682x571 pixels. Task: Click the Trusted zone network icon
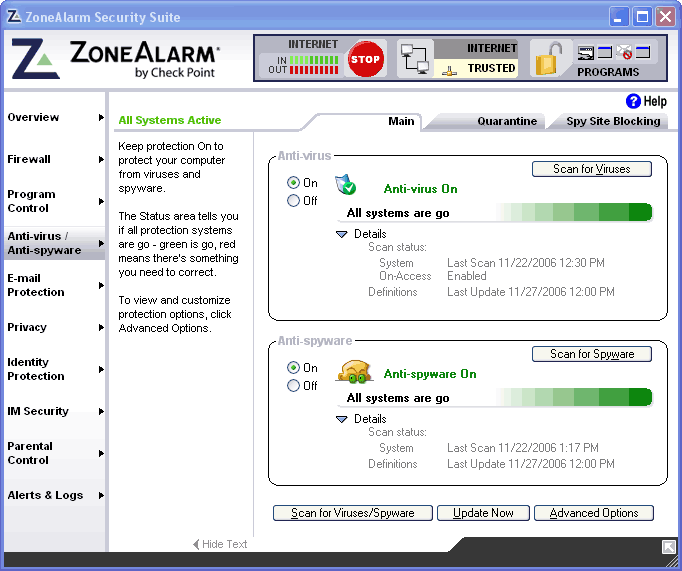[449, 70]
